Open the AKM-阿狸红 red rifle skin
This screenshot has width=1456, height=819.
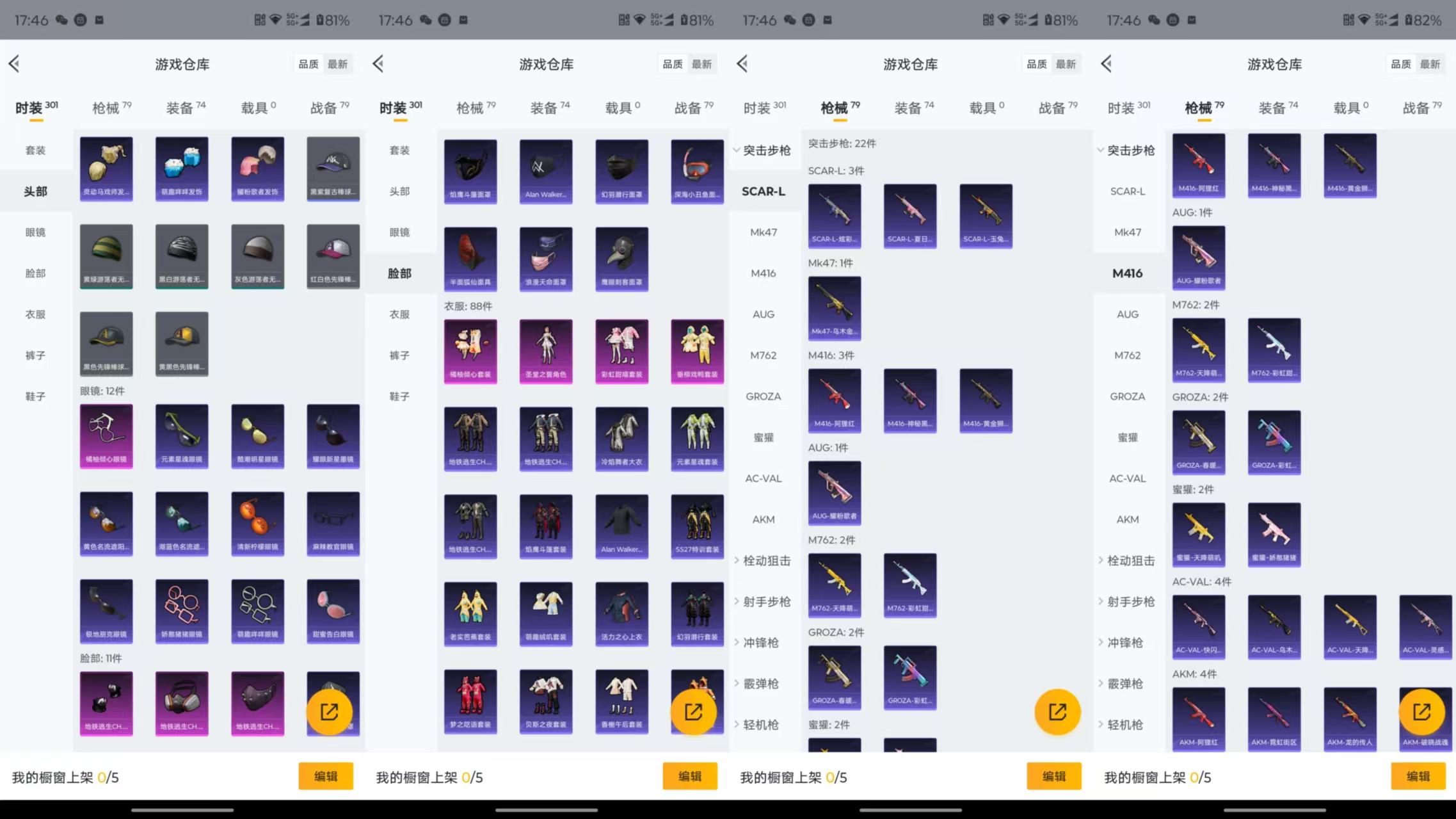1199,719
